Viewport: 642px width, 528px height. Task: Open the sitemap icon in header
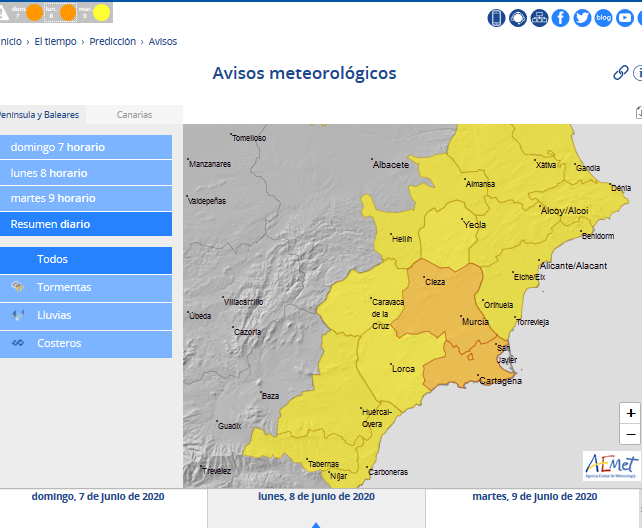tap(539, 18)
